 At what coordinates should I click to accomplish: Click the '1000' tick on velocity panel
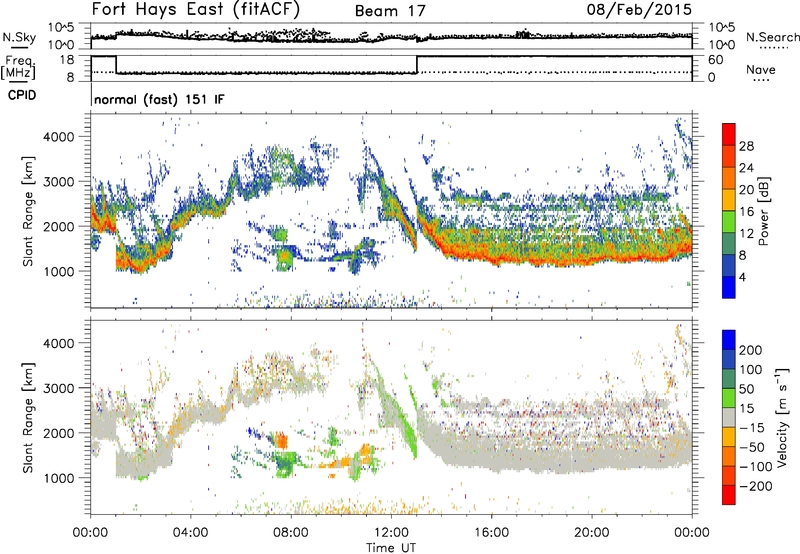tap(58, 478)
